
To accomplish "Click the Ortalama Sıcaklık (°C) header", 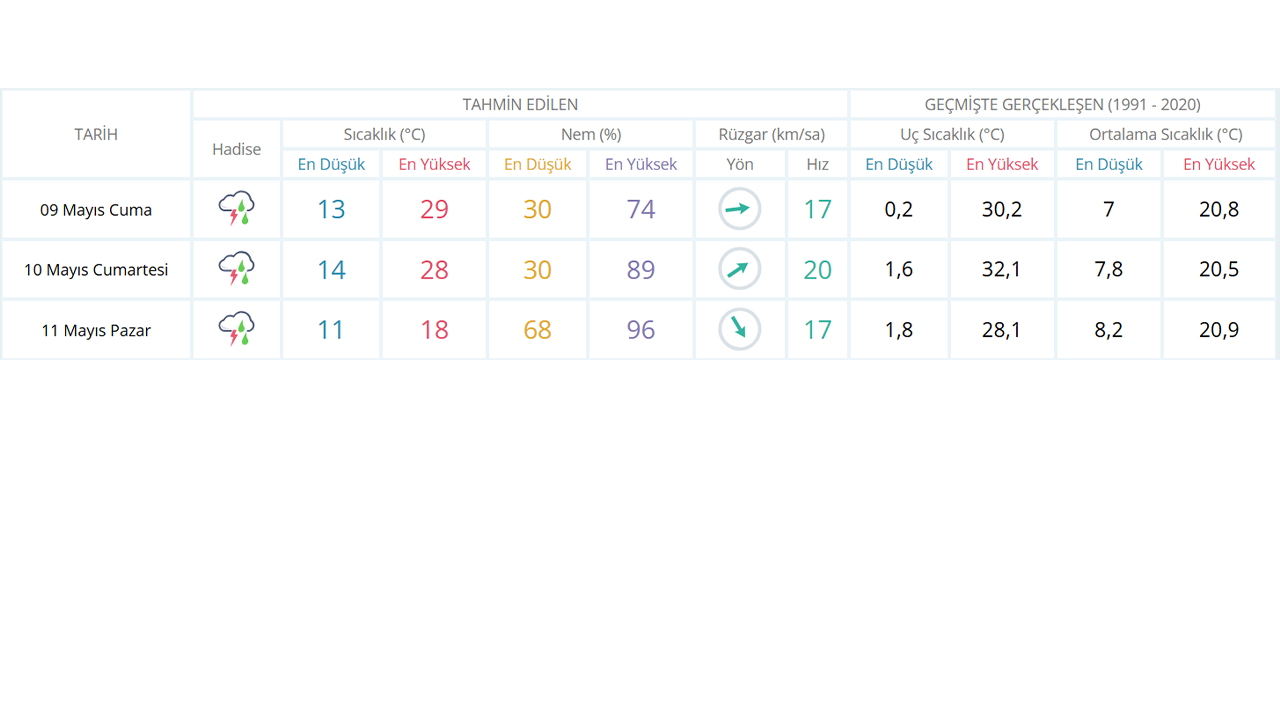I will [1166, 134].
